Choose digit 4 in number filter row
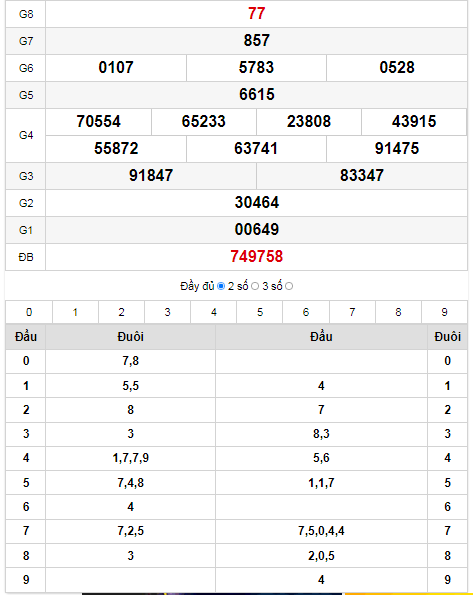This screenshot has width=473, height=595. click(x=214, y=312)
